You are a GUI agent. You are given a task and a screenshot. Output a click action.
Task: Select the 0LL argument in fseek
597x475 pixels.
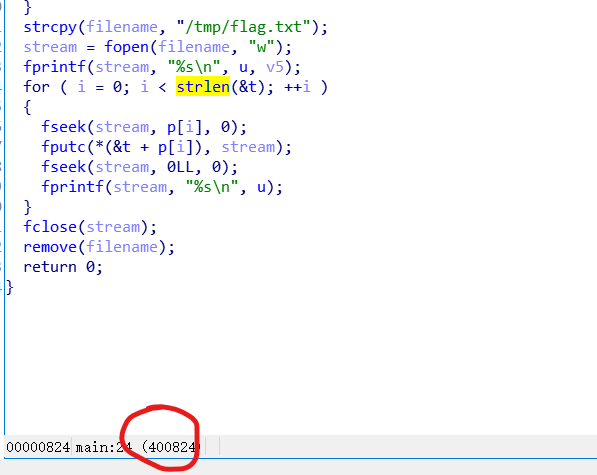point(180,167)
